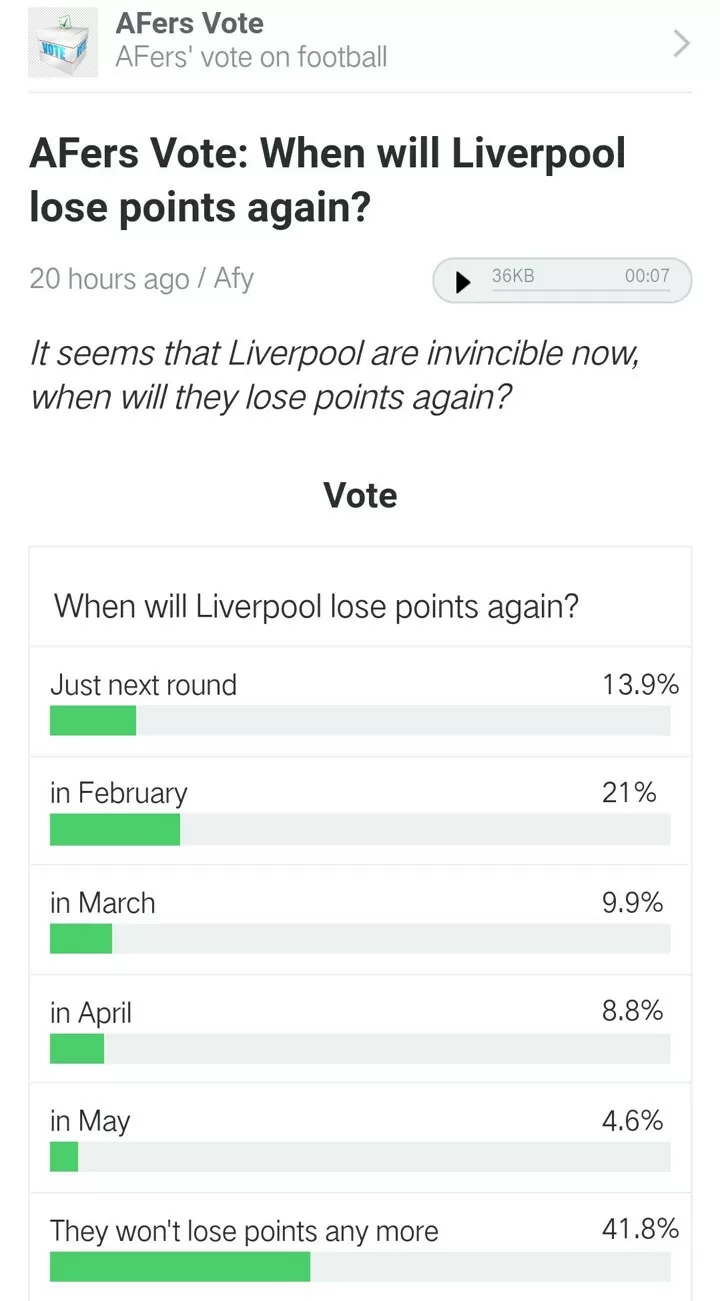Open author Afy's profile link
Viewport: 720px width, 1301px height.
[233, 278]
